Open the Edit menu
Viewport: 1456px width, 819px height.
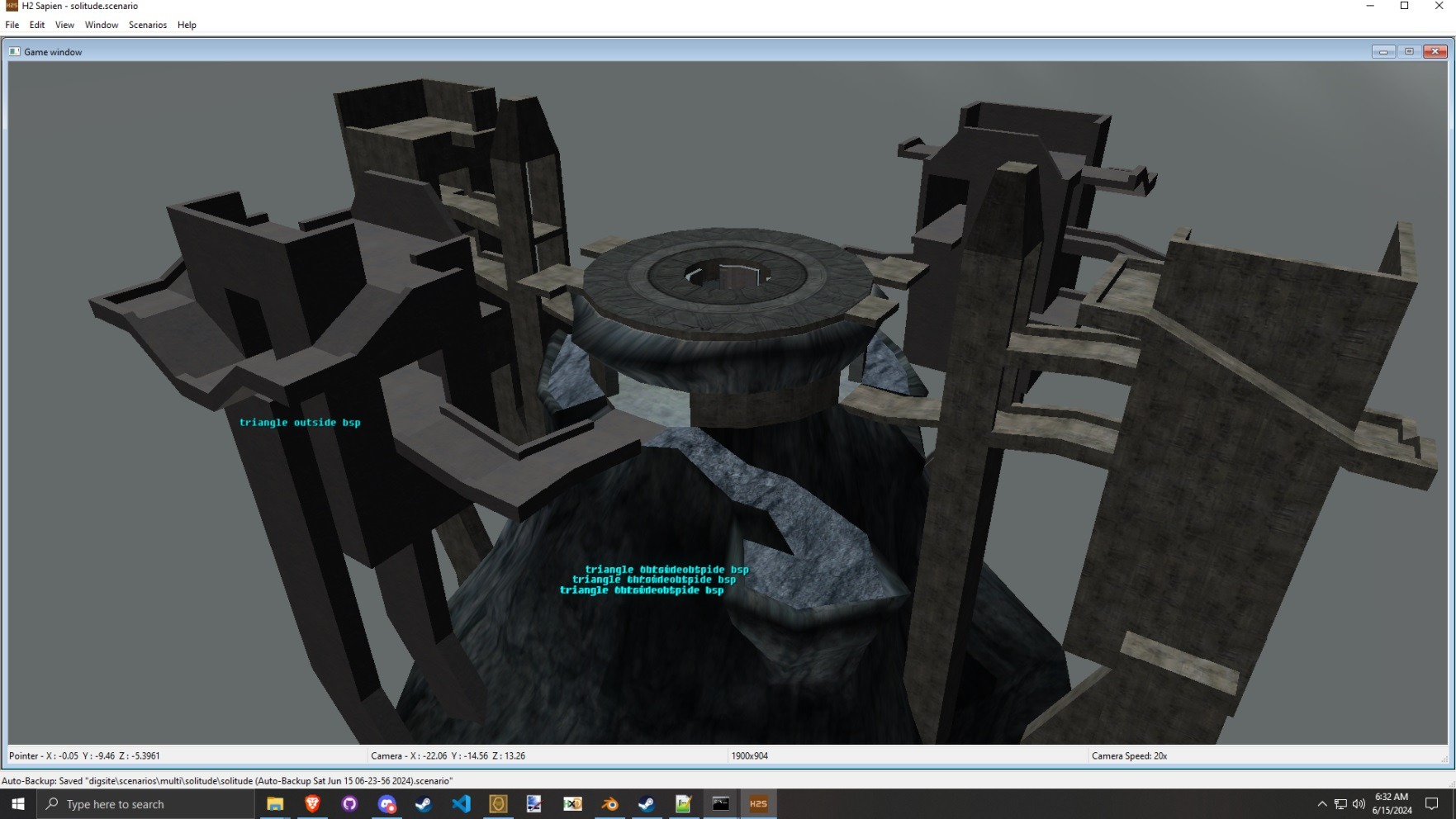(37, 25)
